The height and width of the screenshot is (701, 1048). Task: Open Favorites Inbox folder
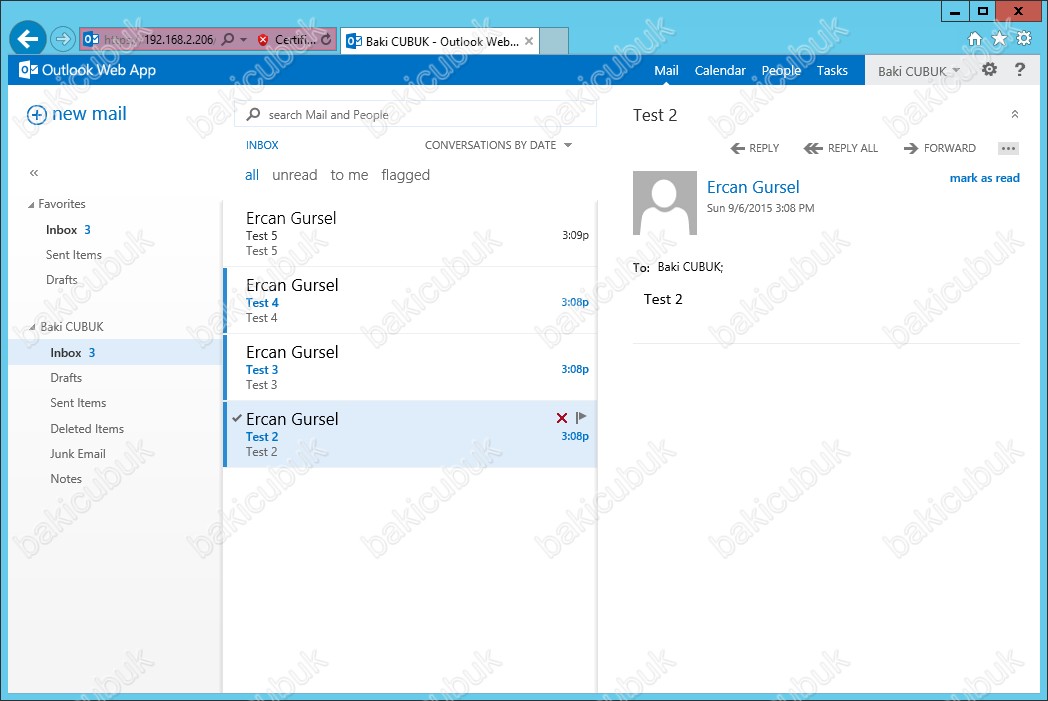69,230
